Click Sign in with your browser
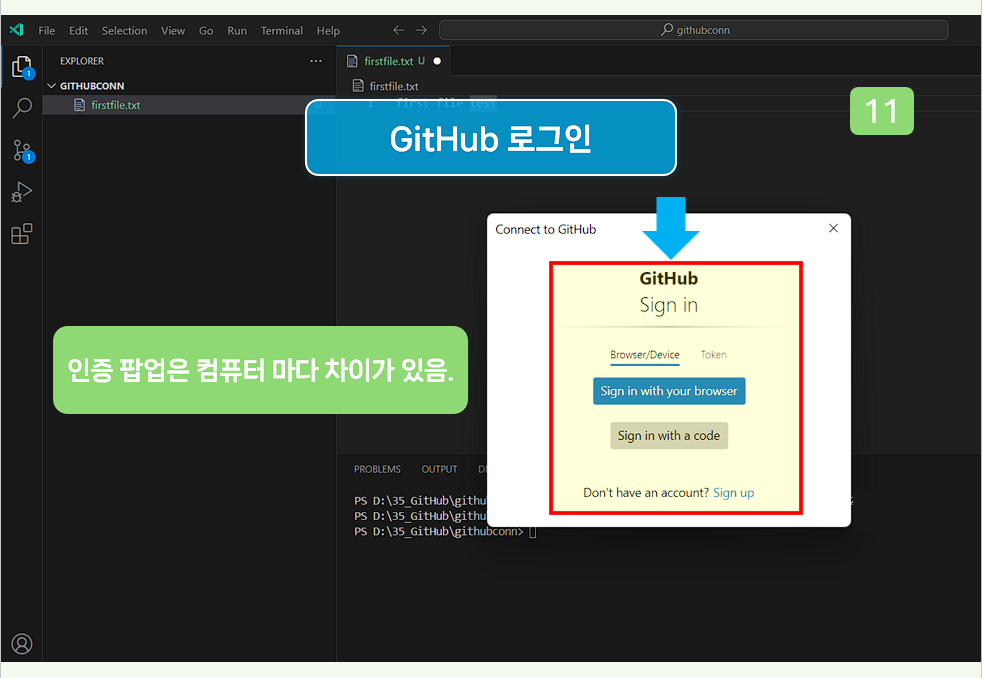 pos(669,391)
